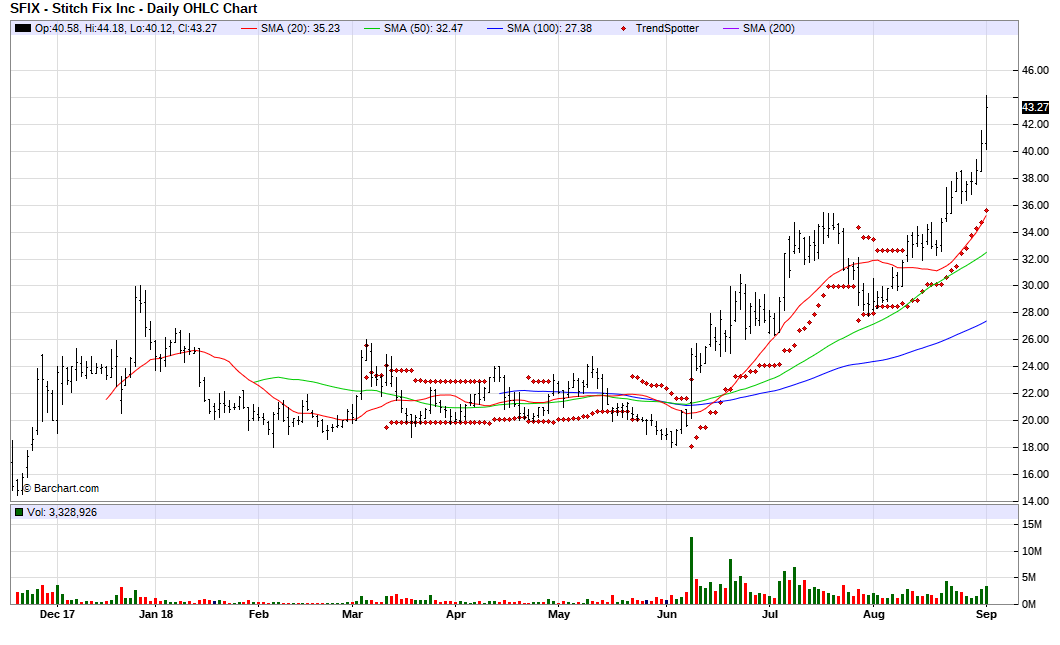Click the highlighted 43.27 current price tag
The image size is (1060, 645).
click(x=1035, y=108)
